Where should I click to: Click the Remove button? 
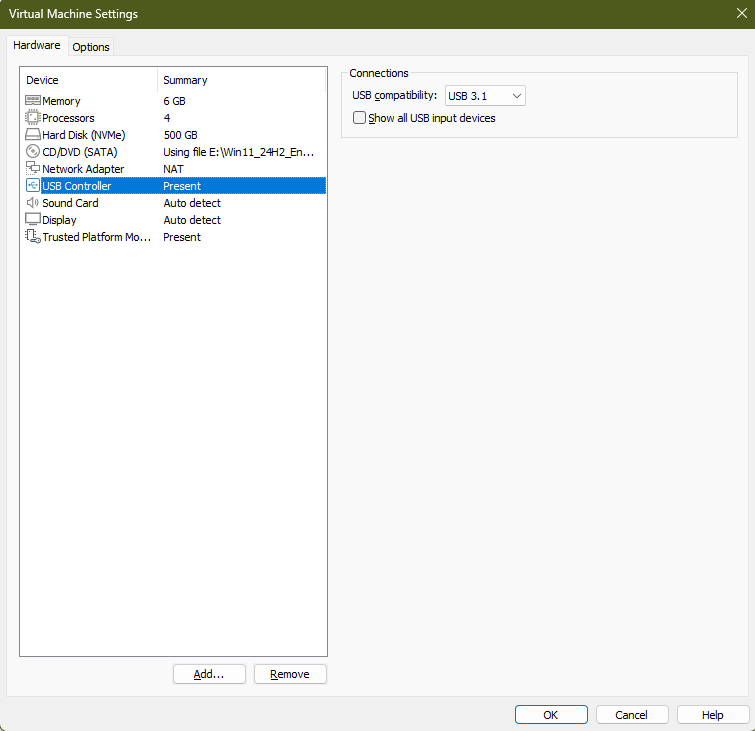click(x=290, y=674)
